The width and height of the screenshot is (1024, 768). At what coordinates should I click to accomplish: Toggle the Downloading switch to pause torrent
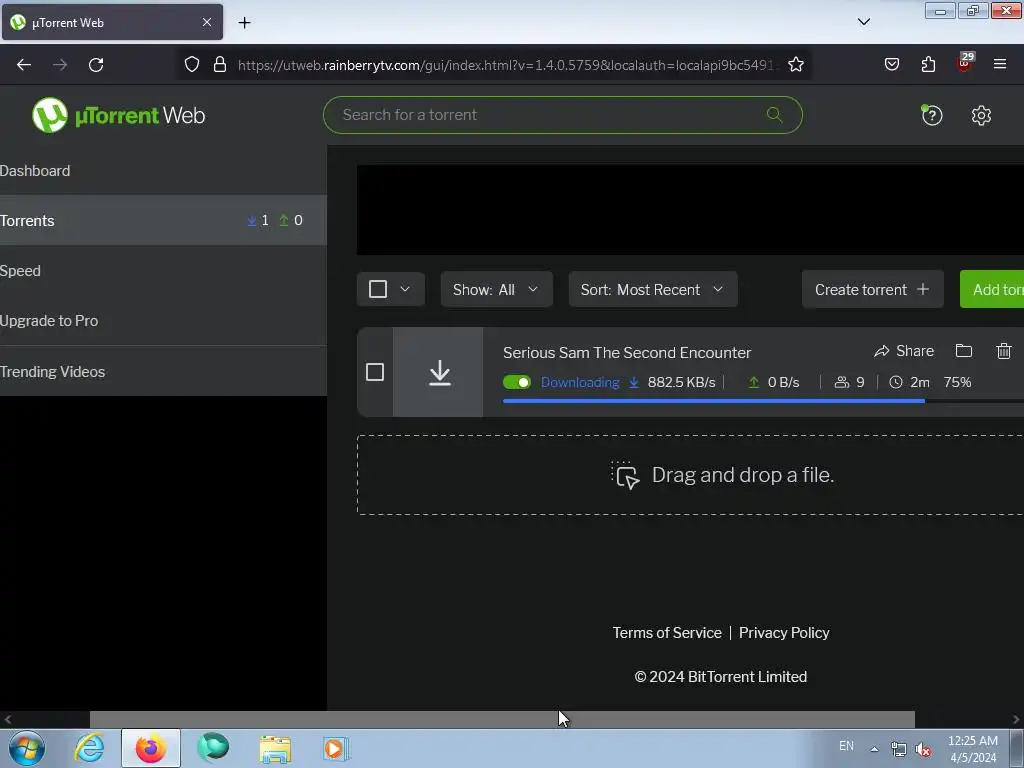coord(517,382)
